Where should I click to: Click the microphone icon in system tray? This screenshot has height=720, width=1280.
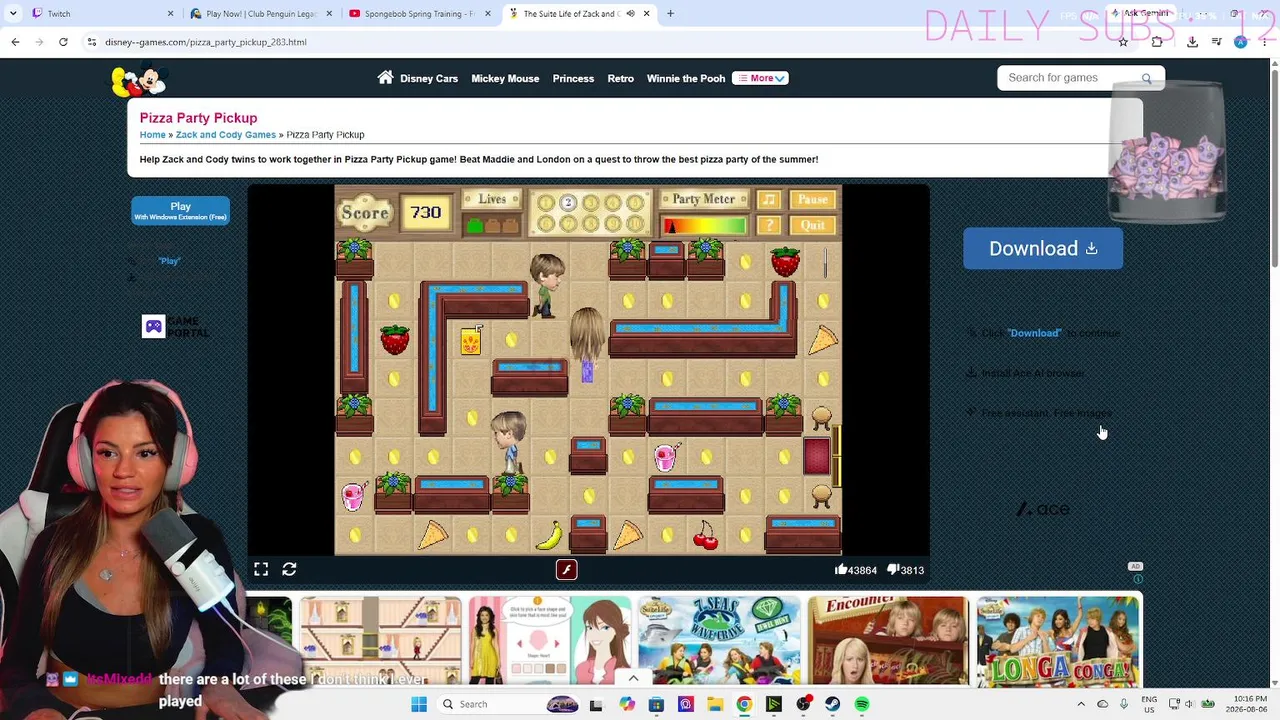[x=1124, y=704]
